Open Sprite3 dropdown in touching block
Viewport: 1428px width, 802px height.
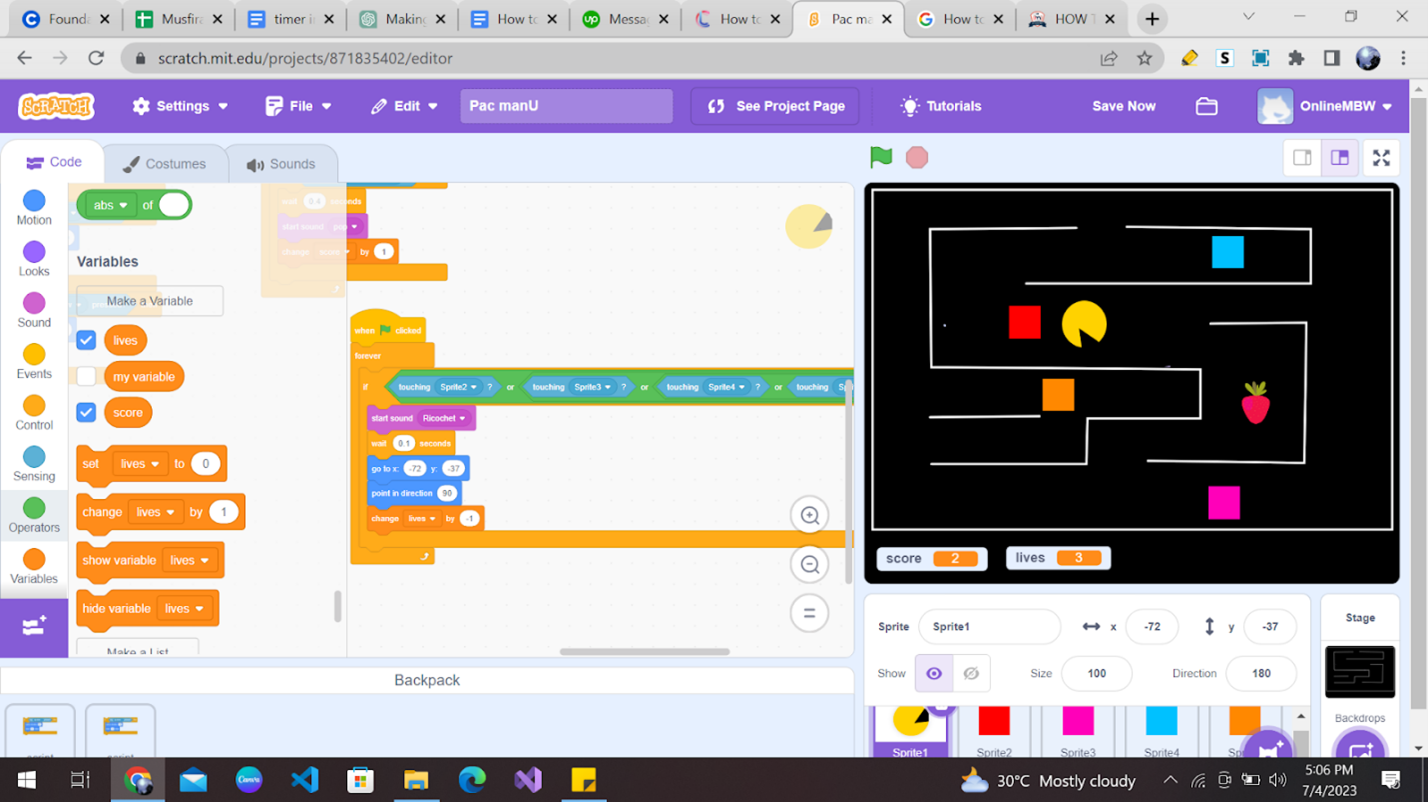coord(592,387)
